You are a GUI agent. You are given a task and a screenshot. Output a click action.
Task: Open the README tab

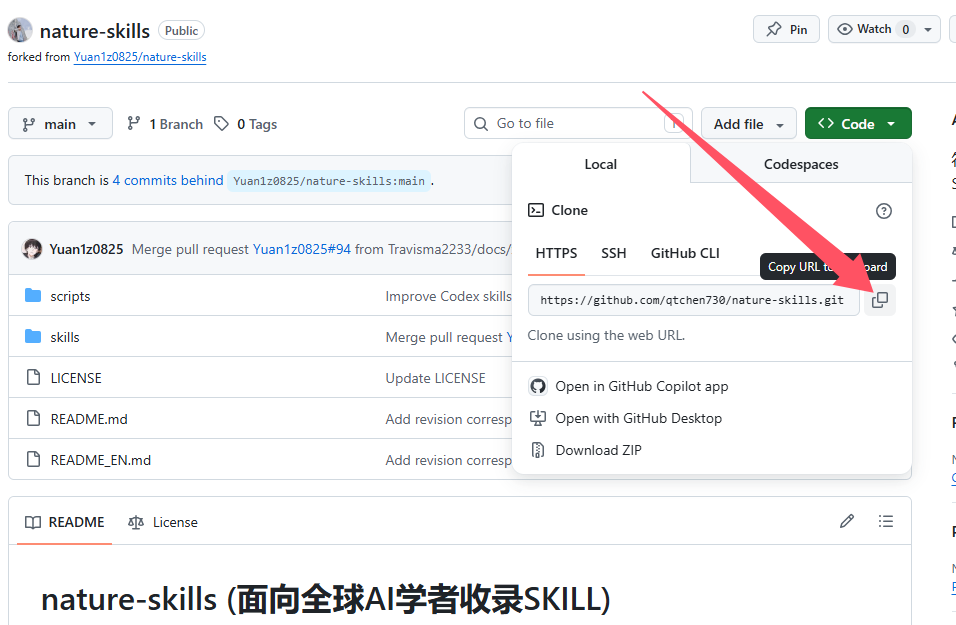point(65,522)
